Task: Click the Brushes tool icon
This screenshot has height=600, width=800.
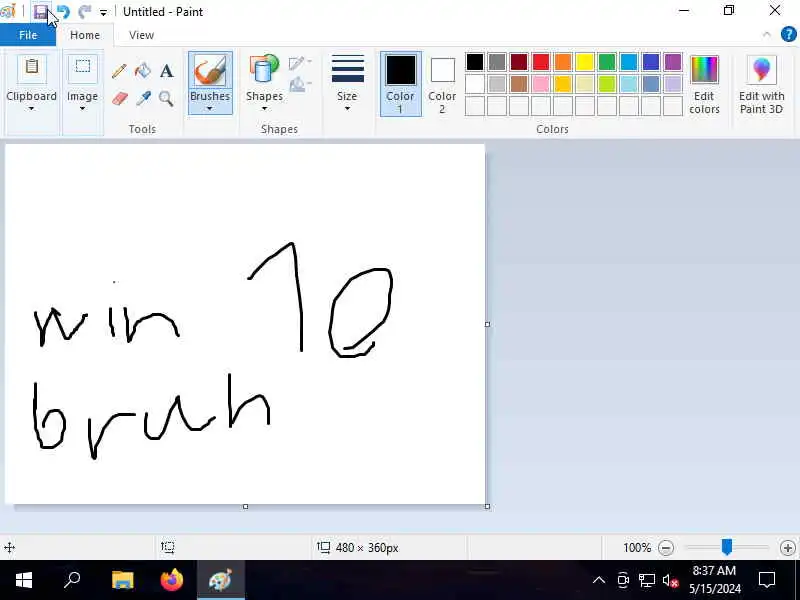Action: (x=210, y=70)
